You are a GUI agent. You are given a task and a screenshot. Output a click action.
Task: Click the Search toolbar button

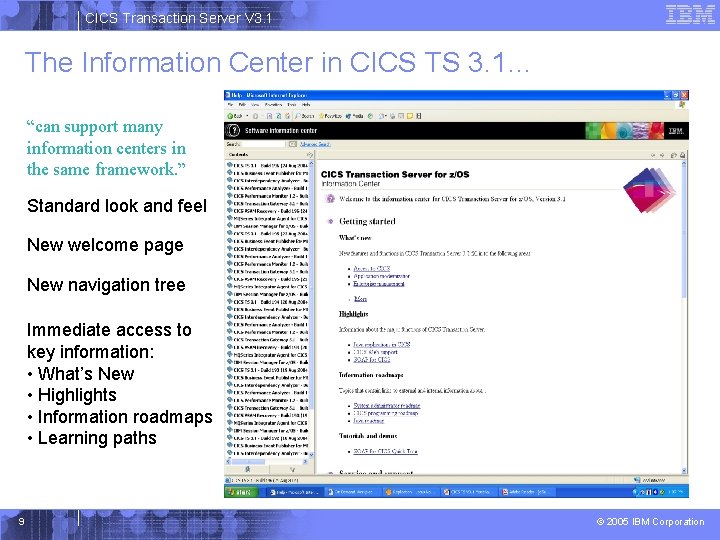305,116
